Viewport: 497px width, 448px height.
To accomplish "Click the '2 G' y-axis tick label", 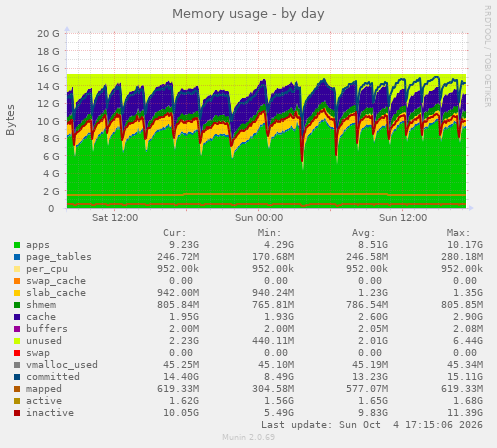I will coord(51,191).
